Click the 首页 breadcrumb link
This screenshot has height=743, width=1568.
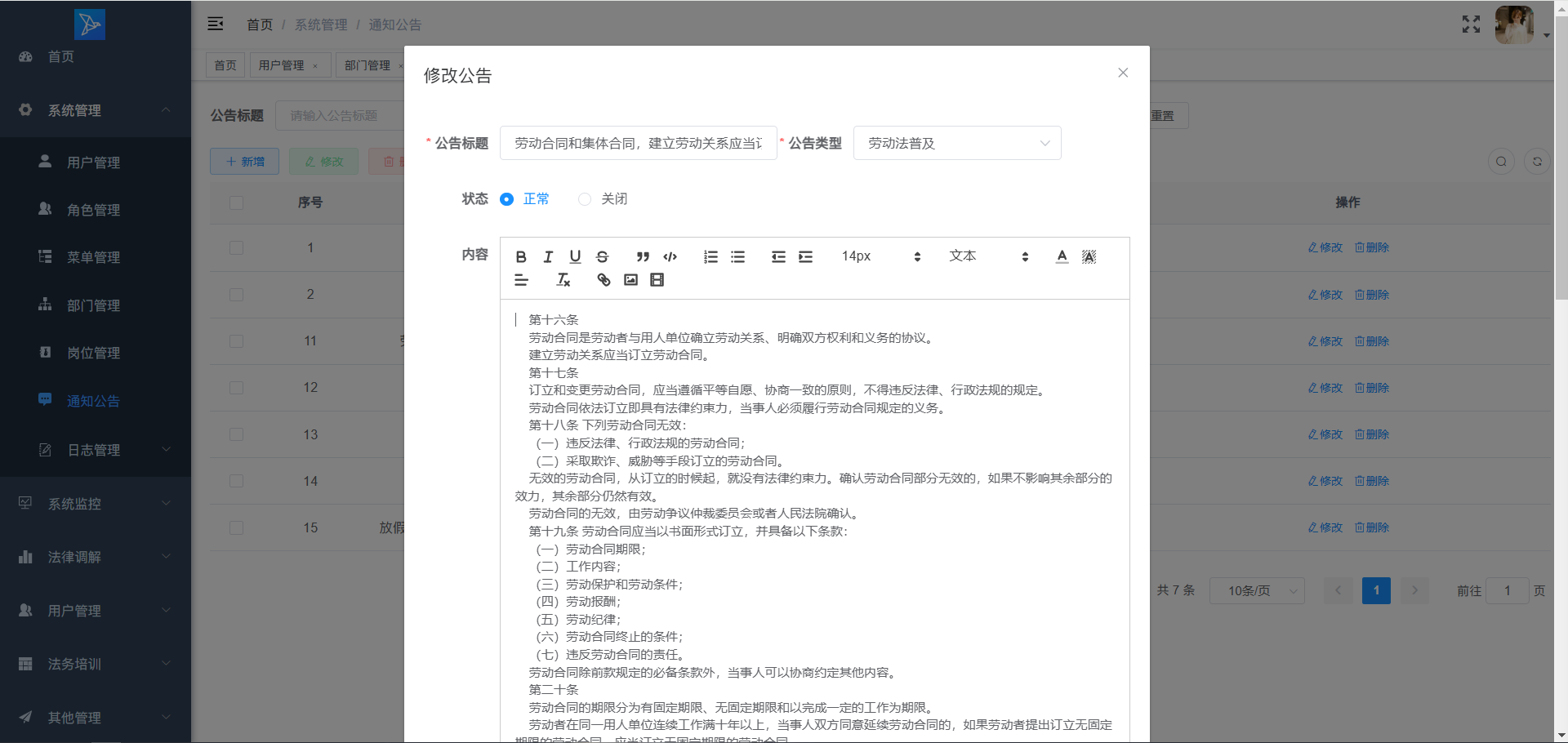click(260, 24)
